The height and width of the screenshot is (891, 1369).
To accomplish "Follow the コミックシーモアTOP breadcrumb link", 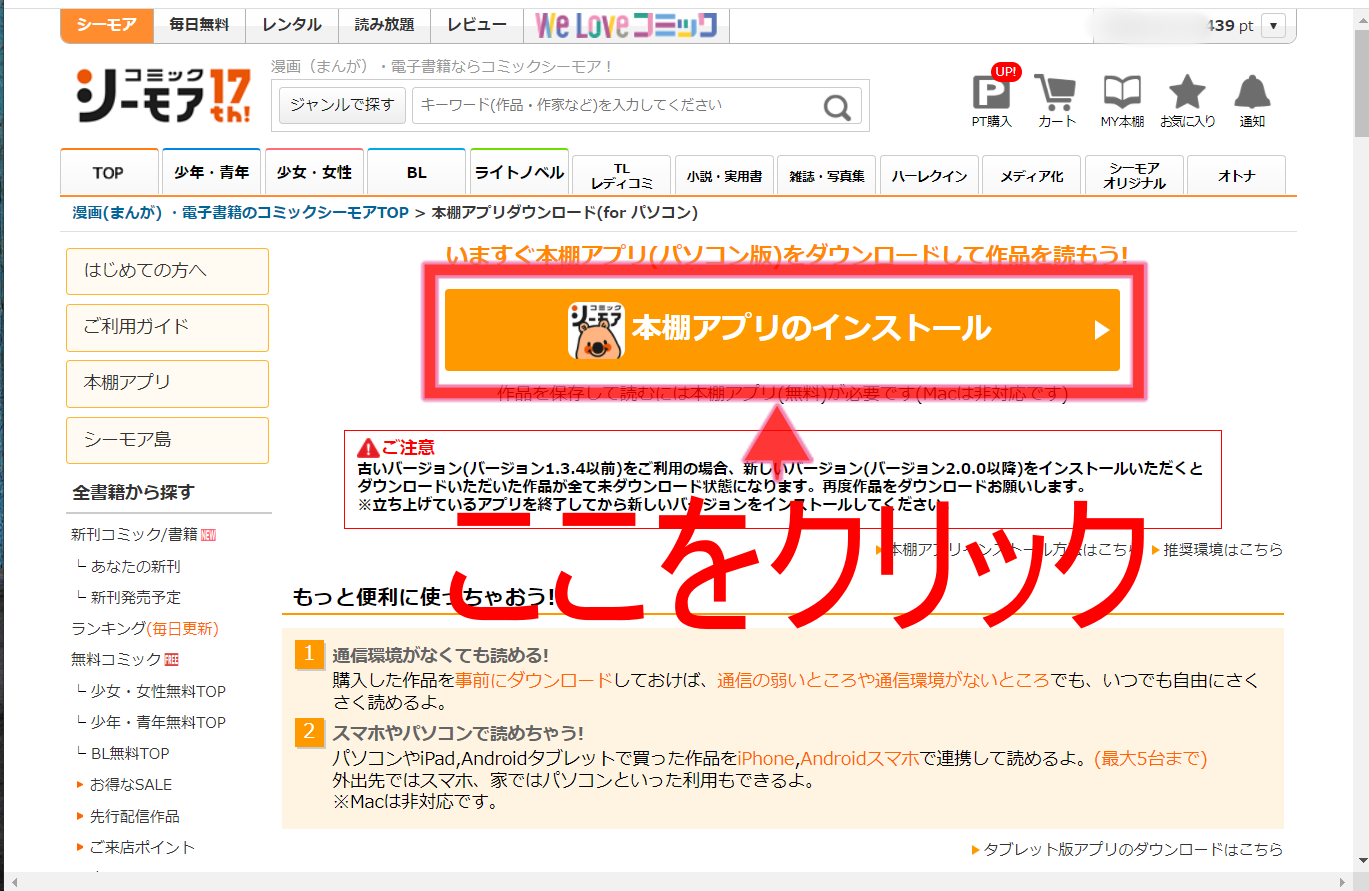I will click(240, 213).
